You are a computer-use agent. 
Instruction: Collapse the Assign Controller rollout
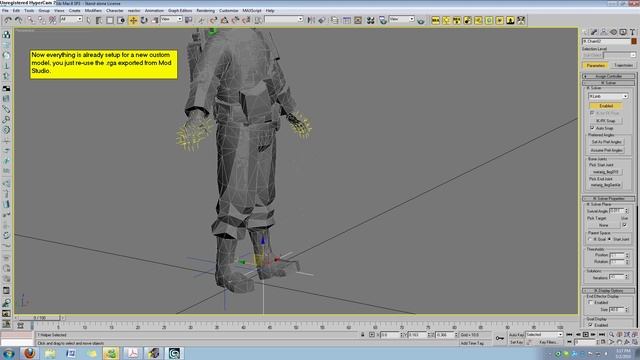(609, 76)
